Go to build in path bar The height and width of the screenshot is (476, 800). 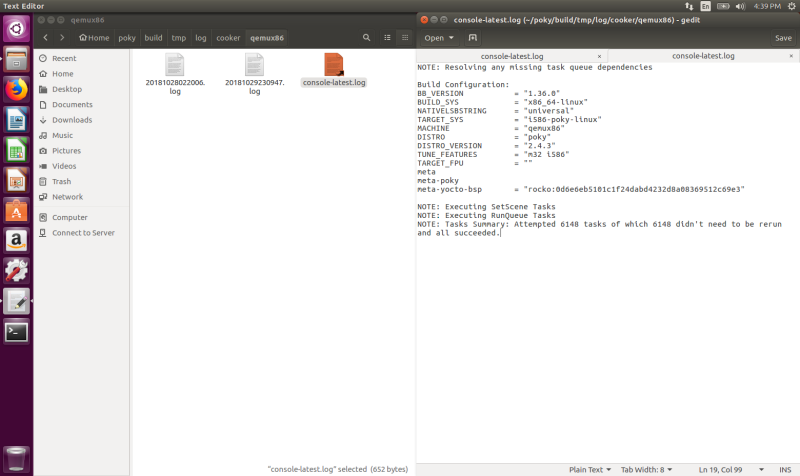[153, 38]
